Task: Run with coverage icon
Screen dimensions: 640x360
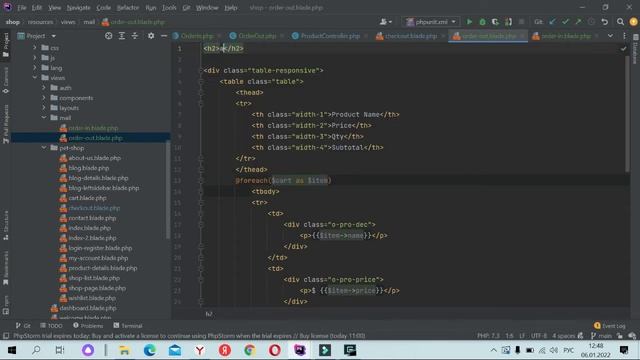Action: [495, 22]
